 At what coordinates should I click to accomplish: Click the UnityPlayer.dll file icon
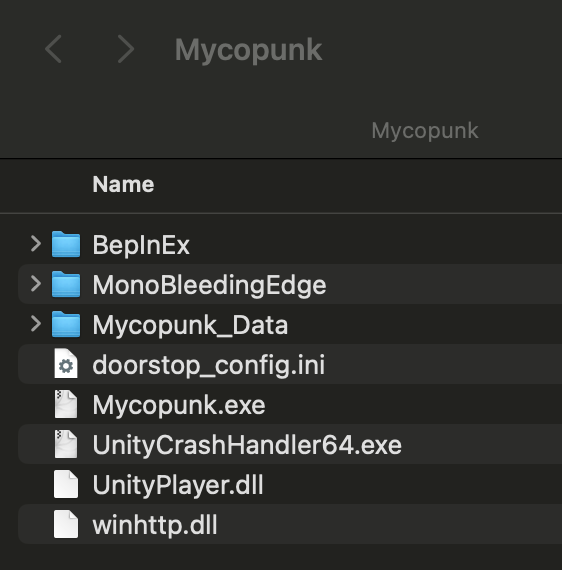point(66,484)
